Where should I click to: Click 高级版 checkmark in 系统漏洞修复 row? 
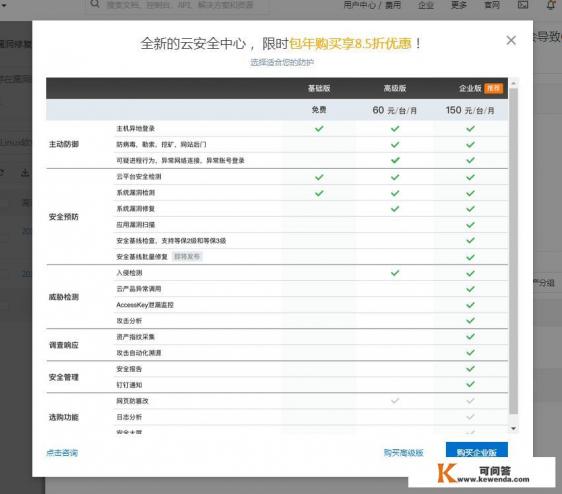pyautogui.click(x=395, y=209)
